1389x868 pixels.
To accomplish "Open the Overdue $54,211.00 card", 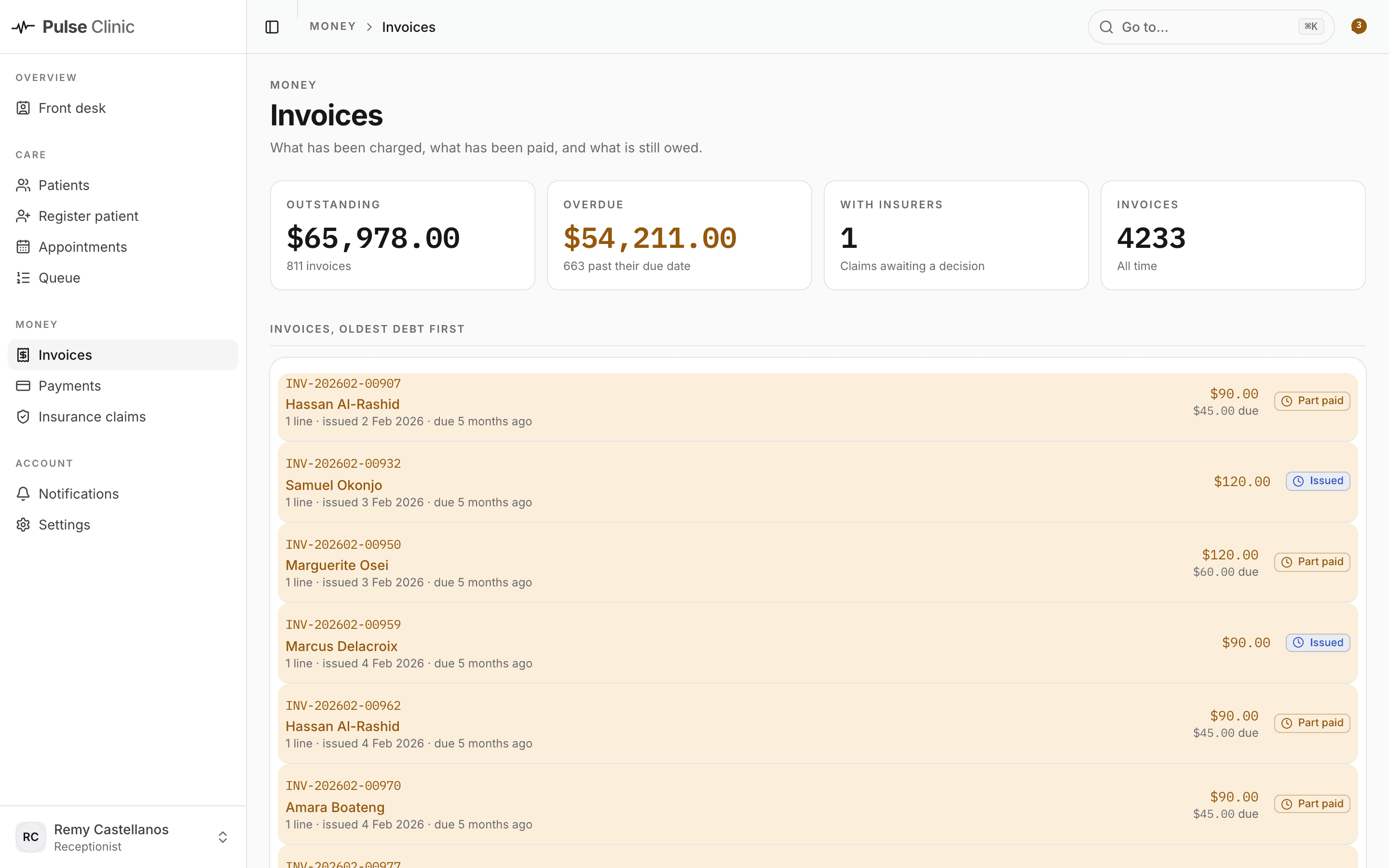I will [679, 235].
